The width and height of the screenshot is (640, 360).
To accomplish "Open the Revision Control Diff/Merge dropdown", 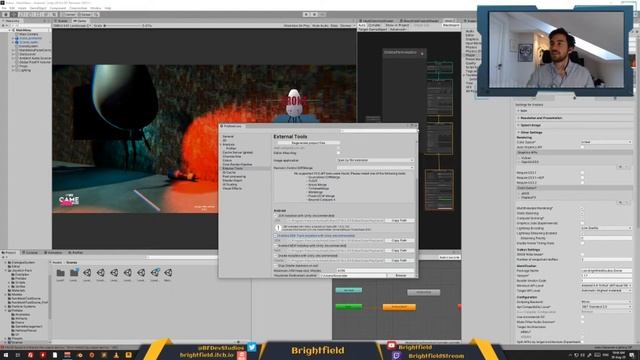I will 375,168.
